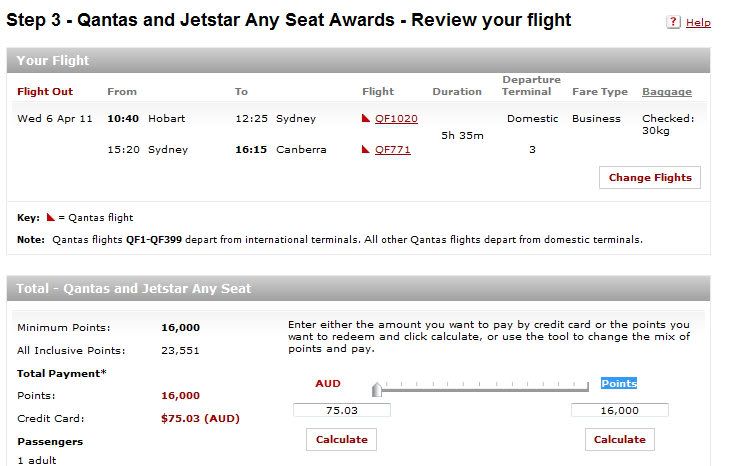The image size is (730, 466).
Task: Click the Qantas flight icon in Key
Action: [51, 217]
